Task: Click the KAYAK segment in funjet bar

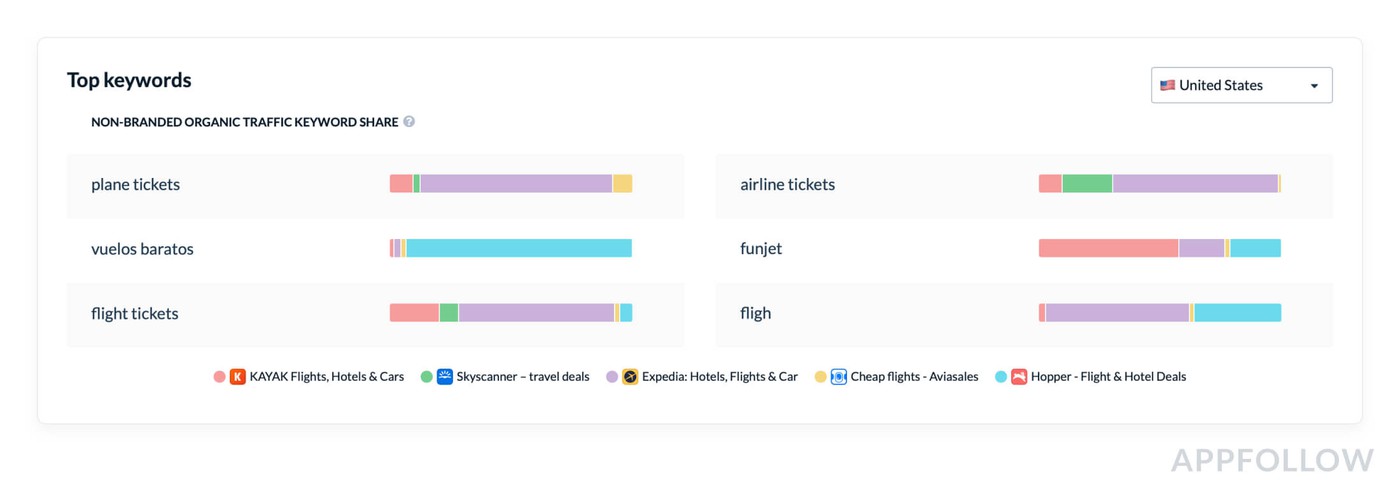Action: point(1108,248)
